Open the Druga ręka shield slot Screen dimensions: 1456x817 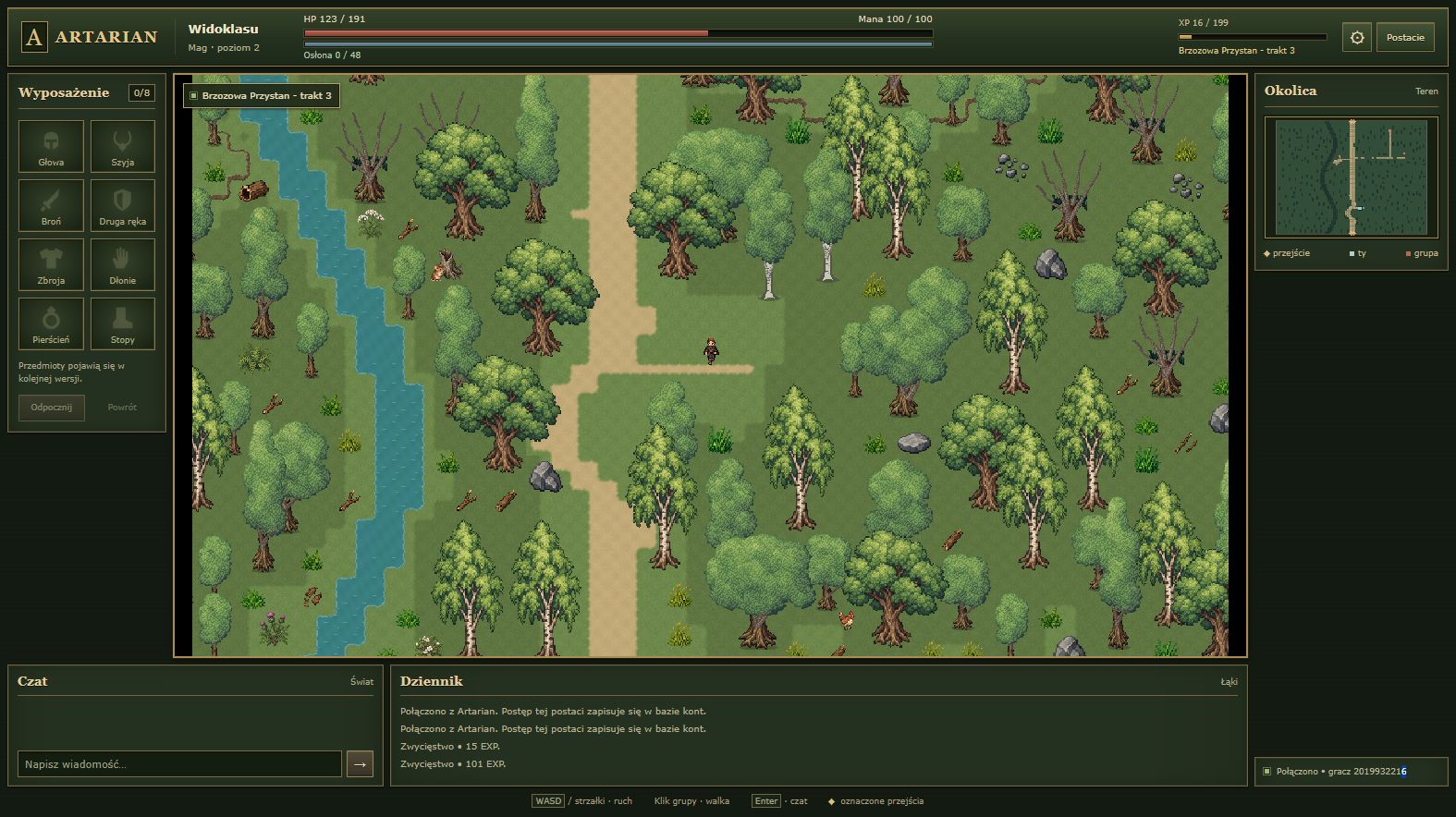123,205
